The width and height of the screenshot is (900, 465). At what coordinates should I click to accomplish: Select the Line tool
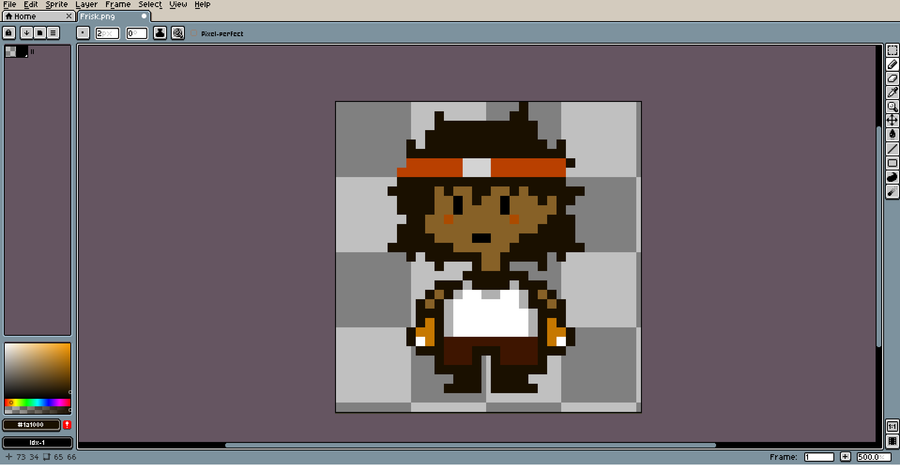tap(892, 149)
